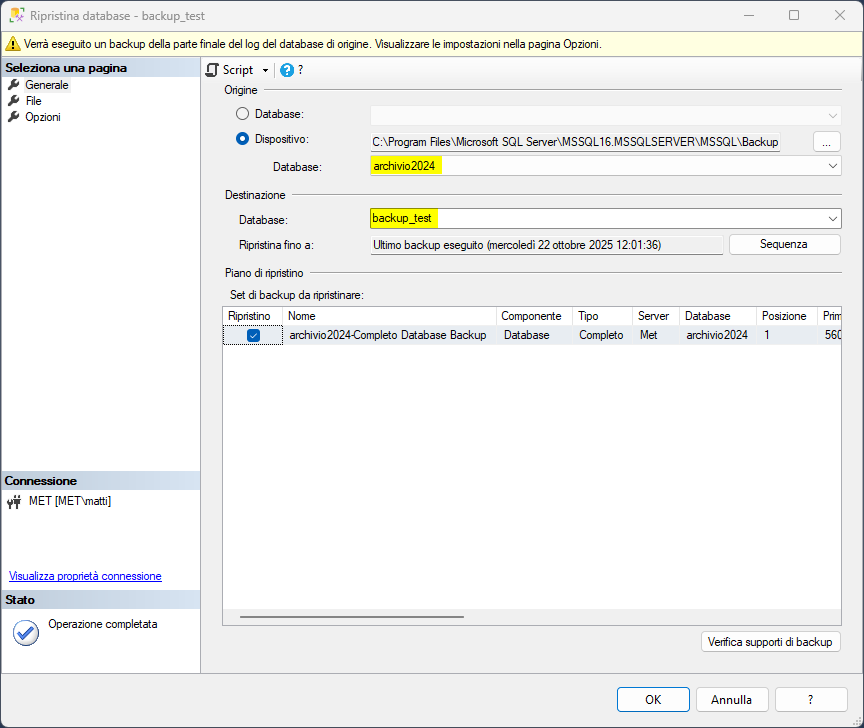Click the device backup path field

click(x=575, y=142)
